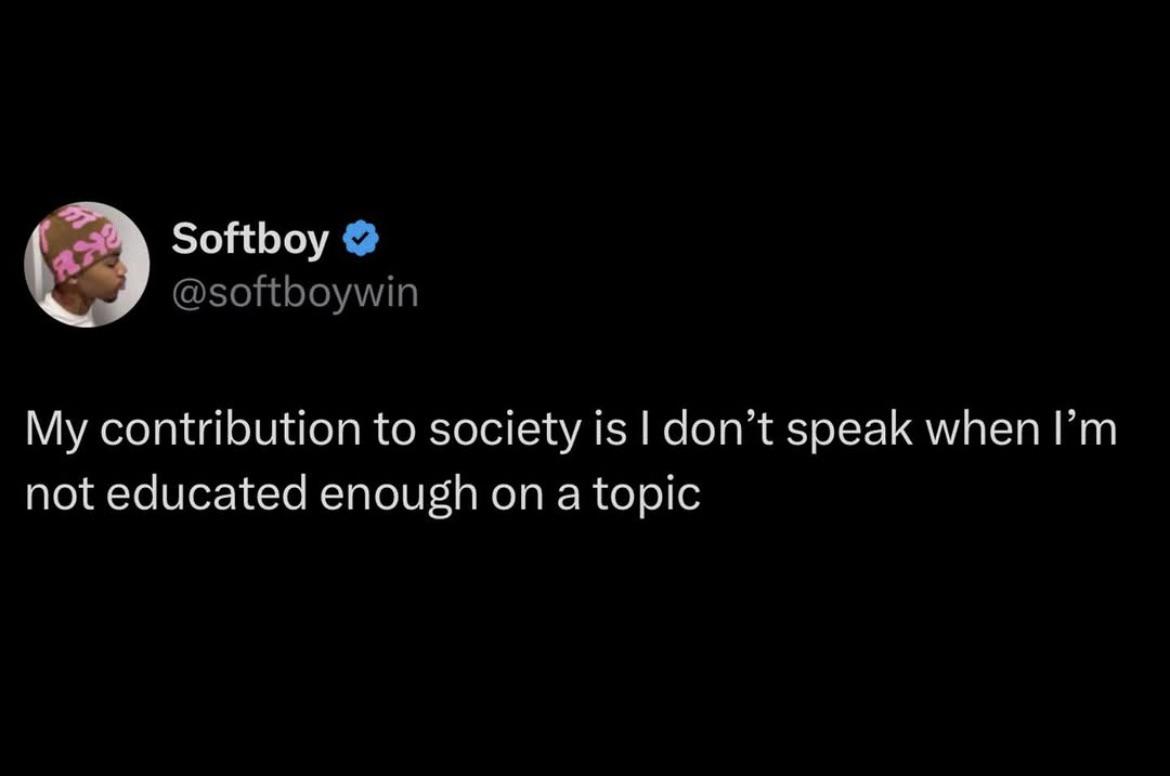The image size is (1170, 776).
Task: Open the @softboywin handle link
Action: (295, 293)
